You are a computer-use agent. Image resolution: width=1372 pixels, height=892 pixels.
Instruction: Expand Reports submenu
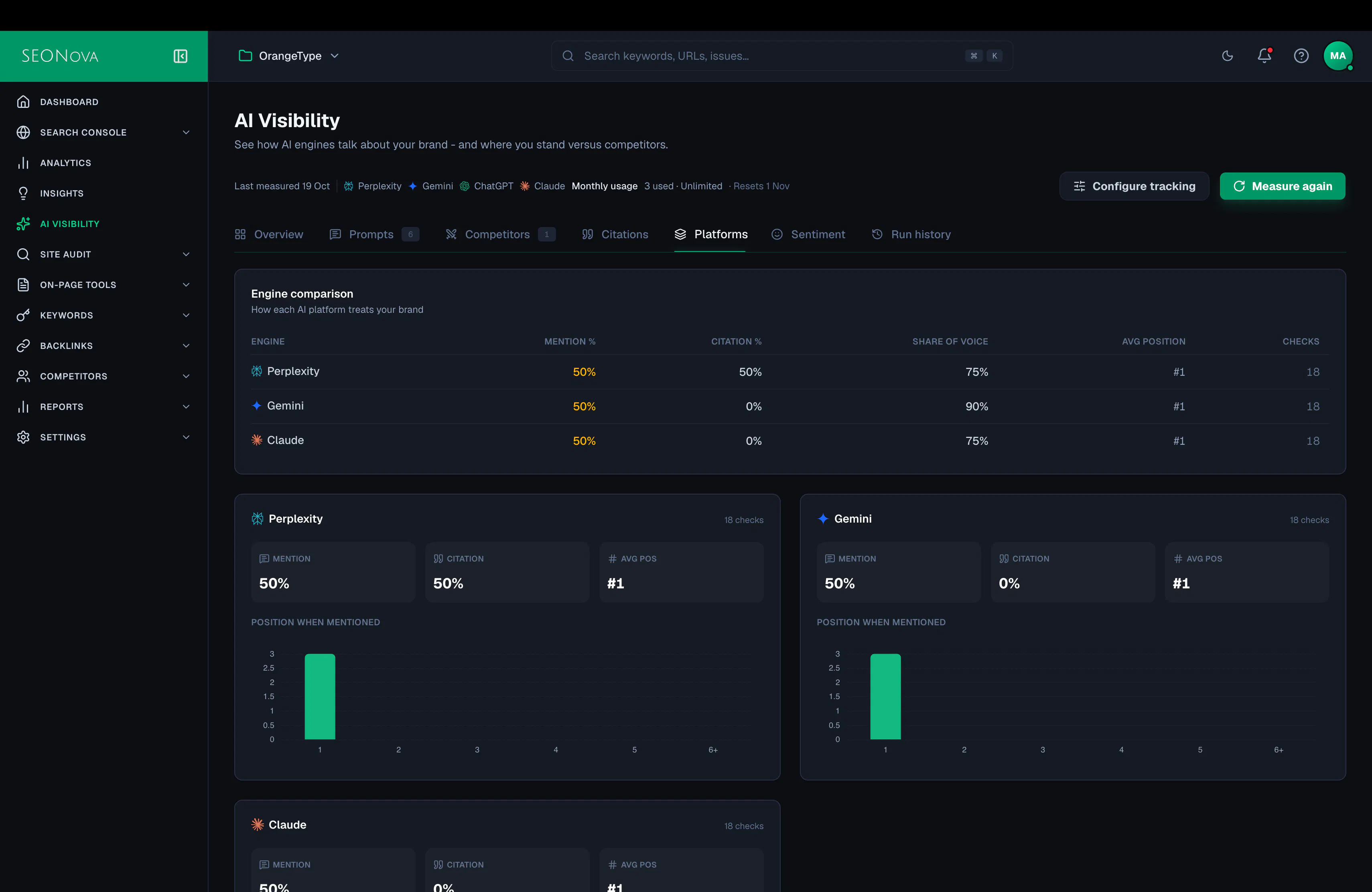tap(186, 407)
